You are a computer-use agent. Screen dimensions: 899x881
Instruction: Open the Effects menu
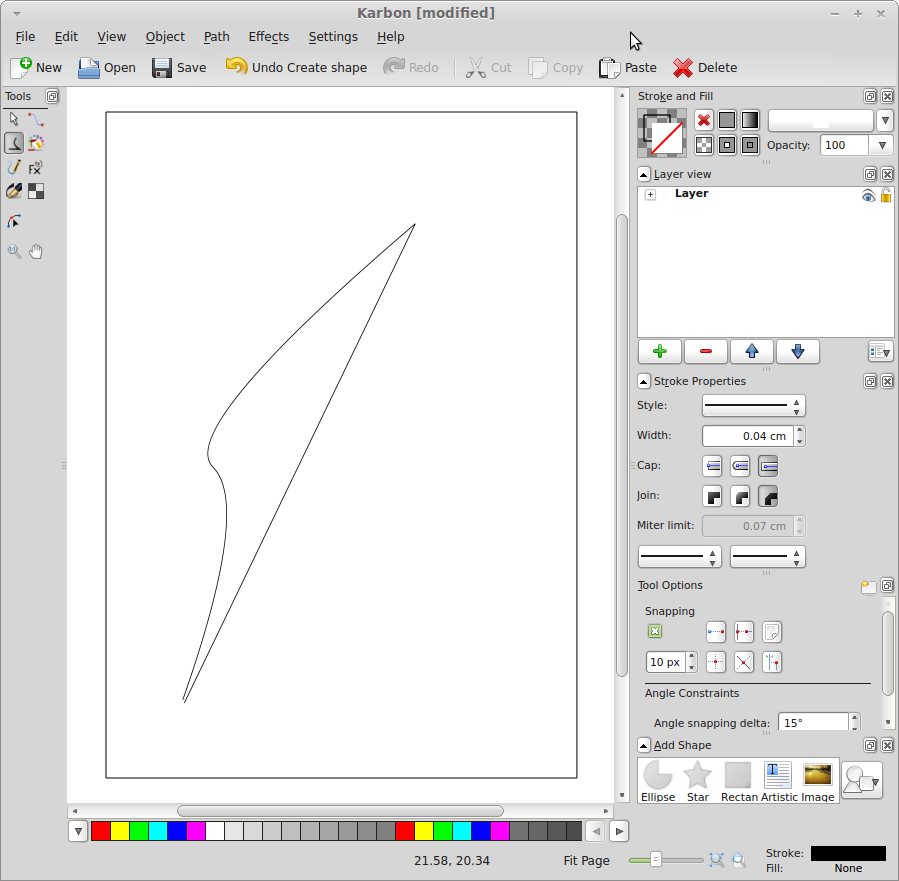[268, 36]
